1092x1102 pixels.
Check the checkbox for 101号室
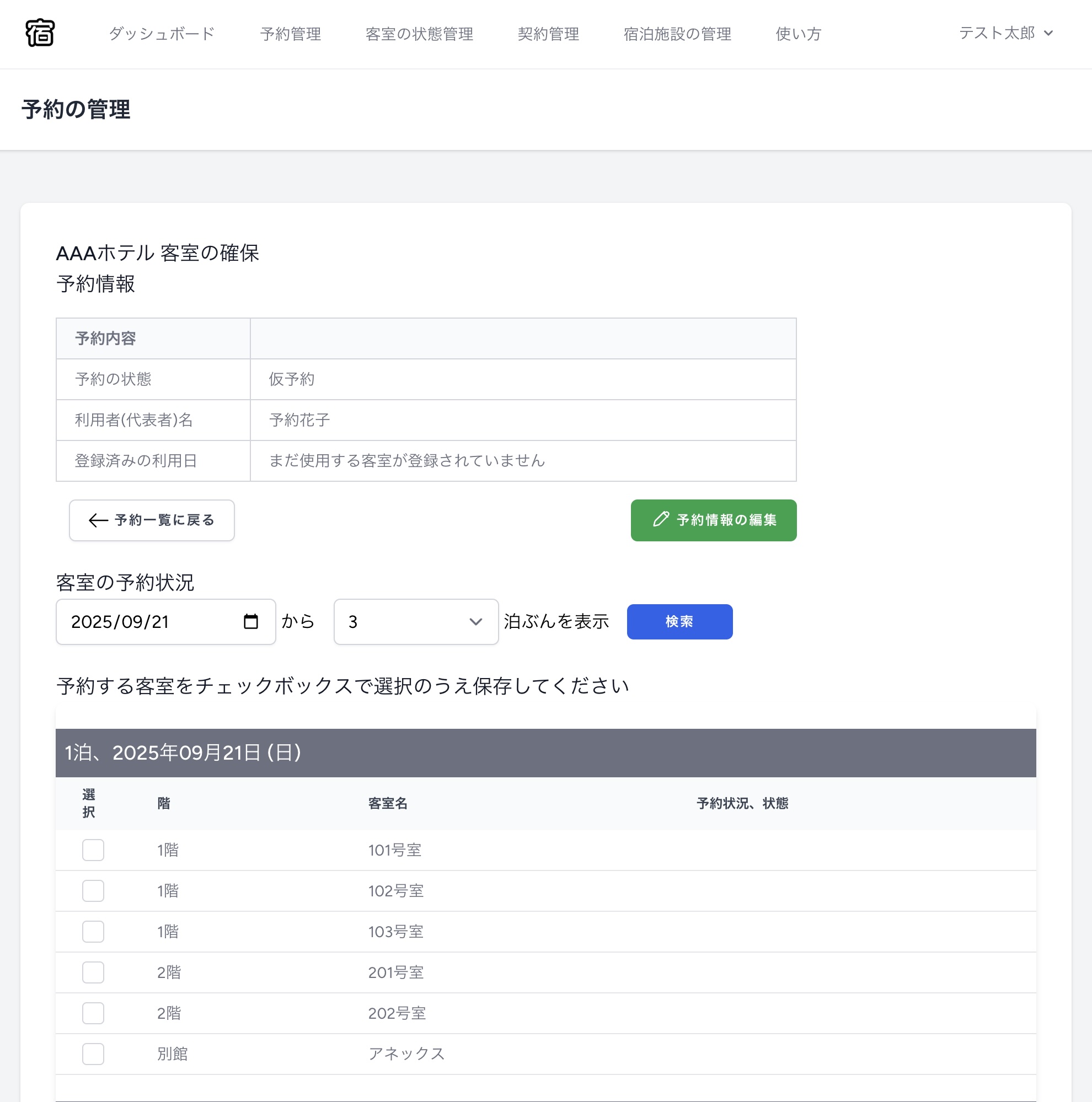pyautogui.click(x=93, y=850)
